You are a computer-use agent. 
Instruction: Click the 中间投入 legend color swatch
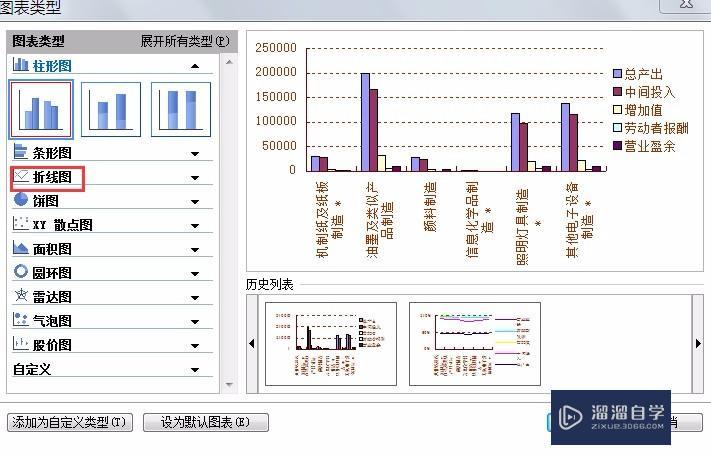pyautogui.click(x=617, y=92)
